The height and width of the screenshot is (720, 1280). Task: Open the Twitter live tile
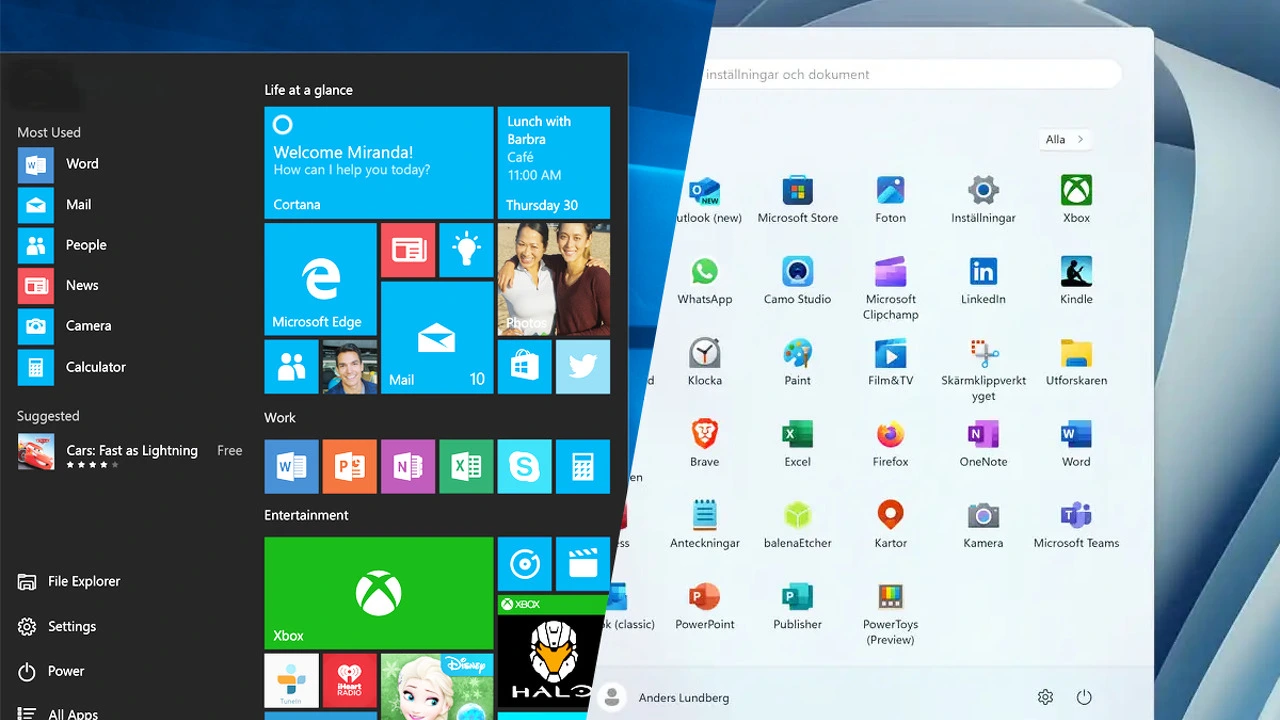pyautogui.click(x=582, y=367)
